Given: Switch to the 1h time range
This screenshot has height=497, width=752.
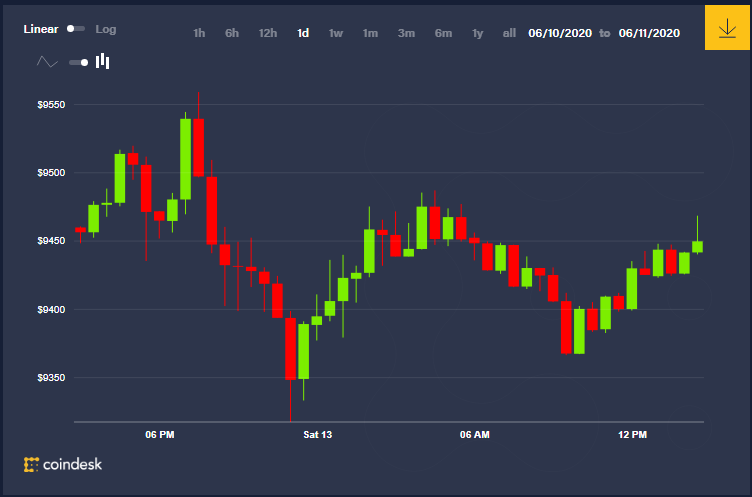Looking at the screenshot, I should click(199, 33).
